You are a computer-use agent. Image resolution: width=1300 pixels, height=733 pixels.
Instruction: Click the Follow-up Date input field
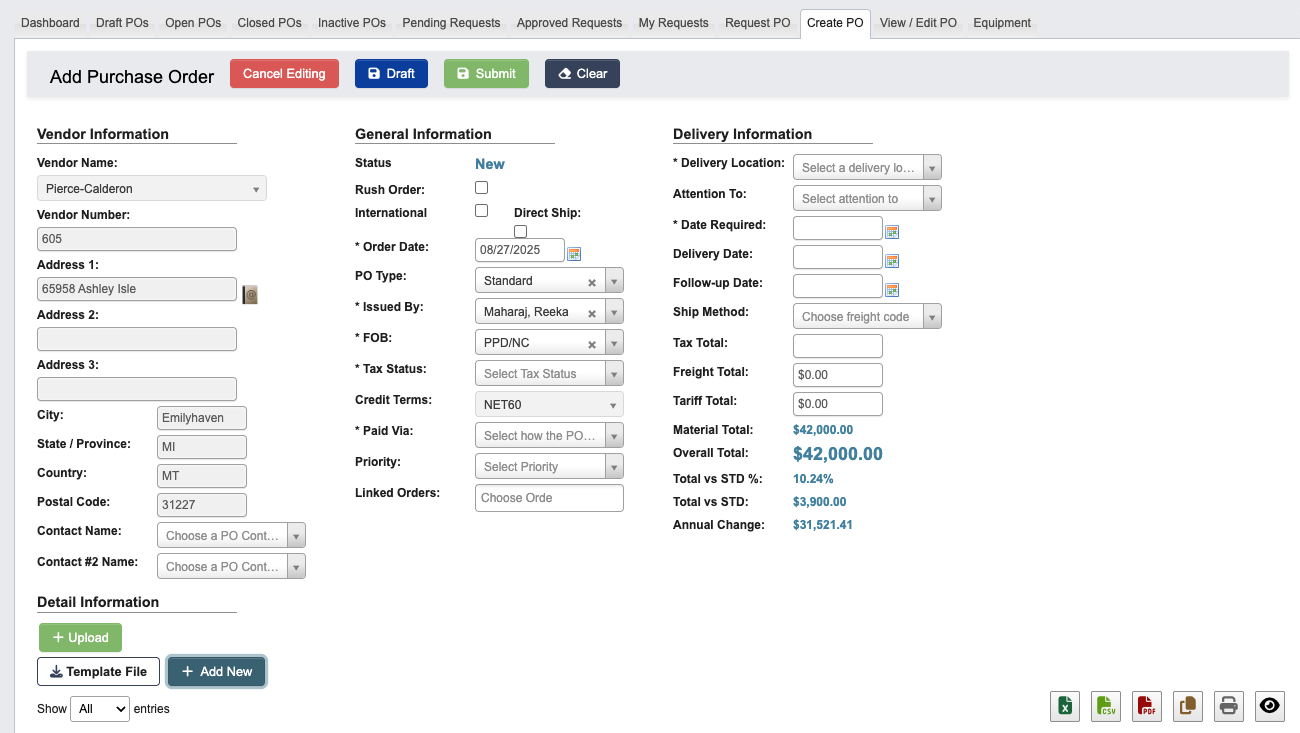click(838, 287)
